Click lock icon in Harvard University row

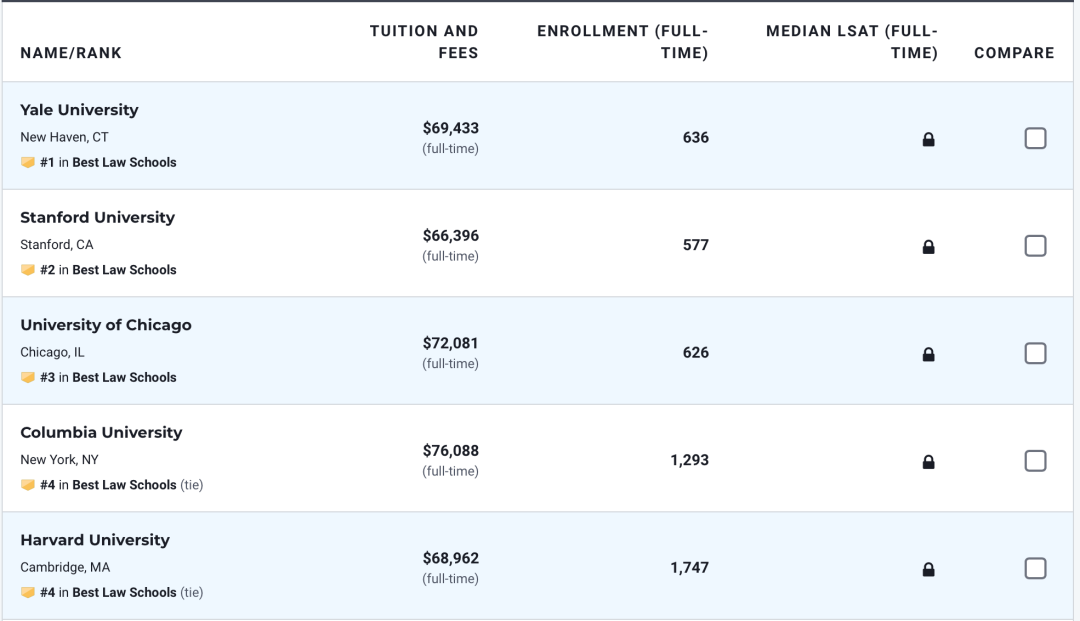pyautogui.click(x=928, y=569)
